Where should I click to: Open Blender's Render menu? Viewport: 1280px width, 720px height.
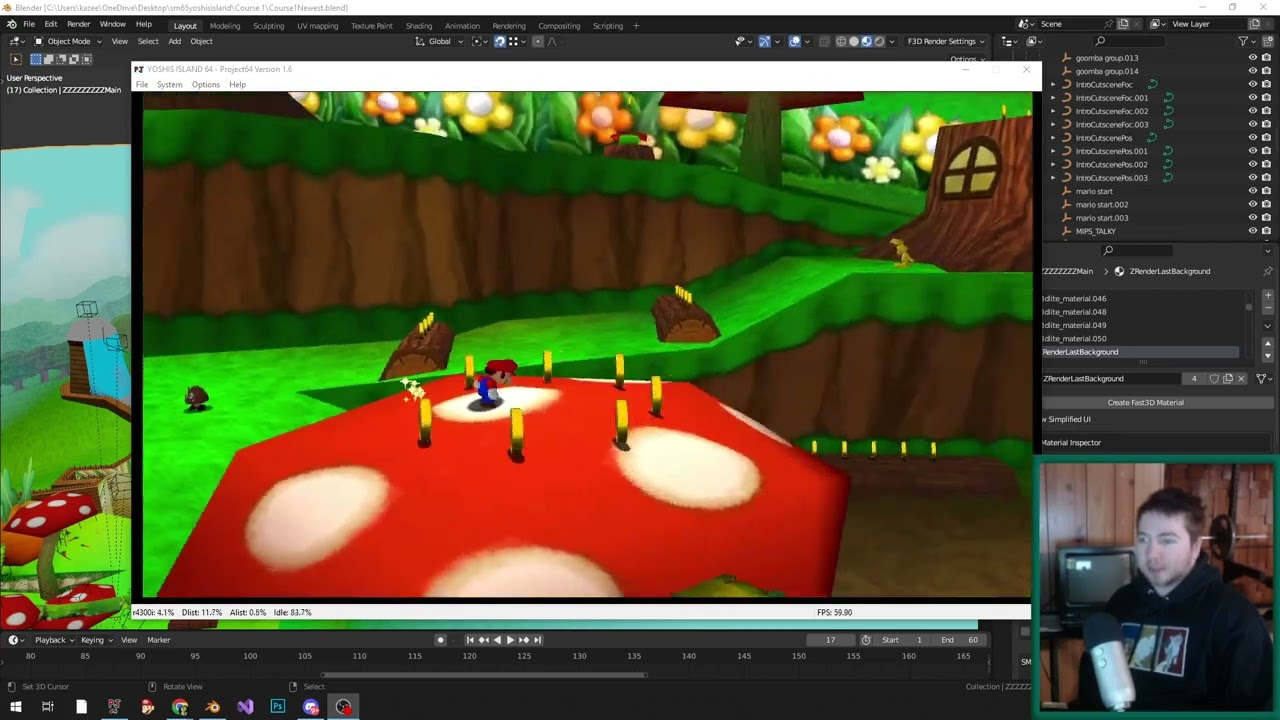(x=78, y=24)
